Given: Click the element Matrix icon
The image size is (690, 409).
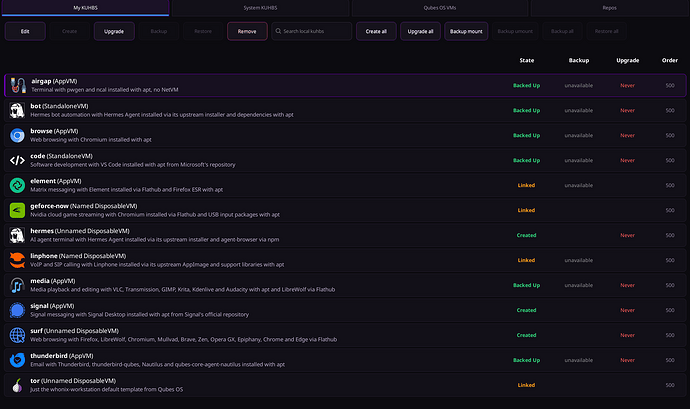Looking at the screenshot, I should click(x=17, y=185).
